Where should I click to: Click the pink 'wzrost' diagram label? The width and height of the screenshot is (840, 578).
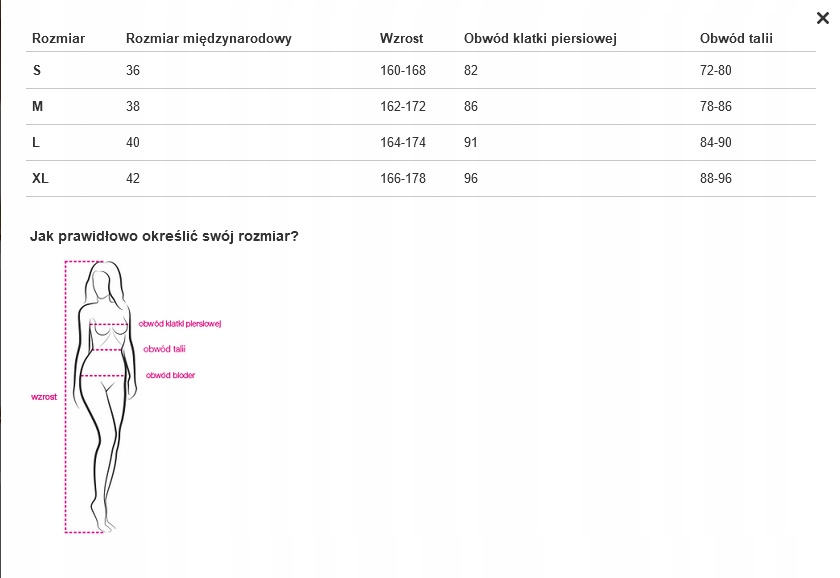[44, 397]
